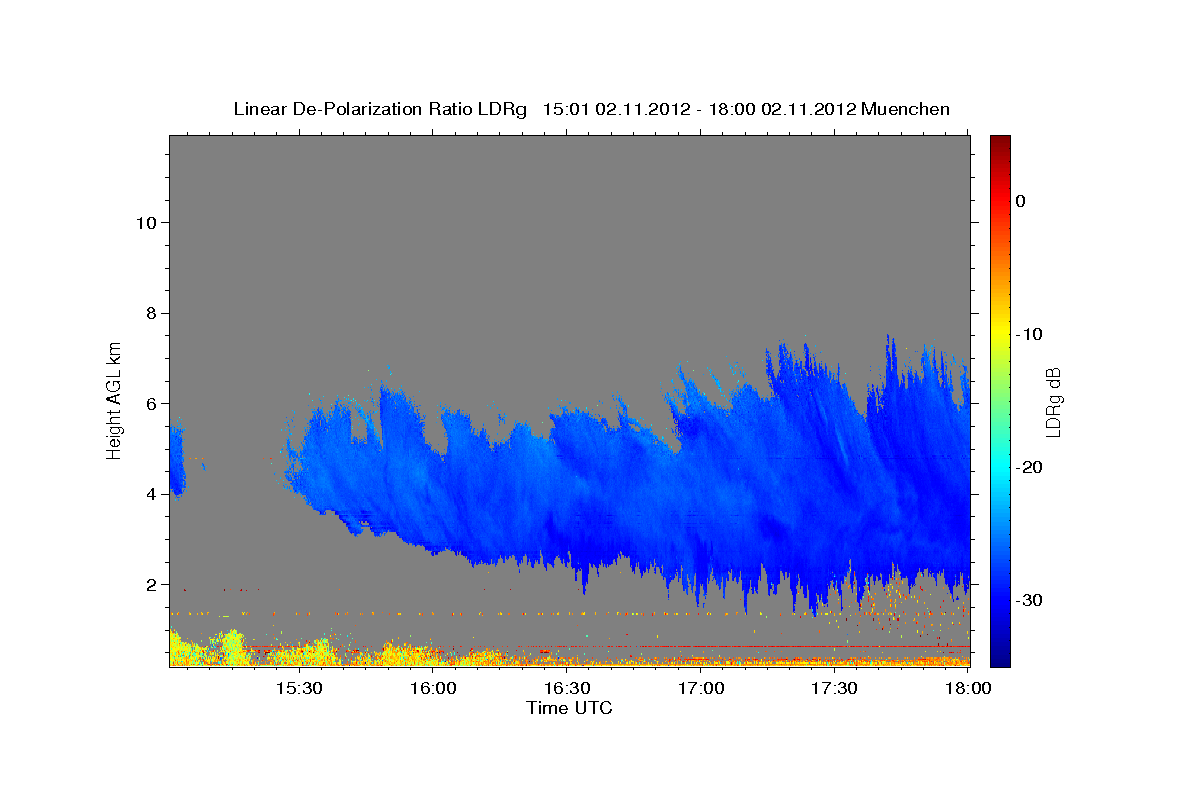Click the 15:30 time tick label
The width and height of the screenshot is (1200, 800).
click(x=298, y=689)
